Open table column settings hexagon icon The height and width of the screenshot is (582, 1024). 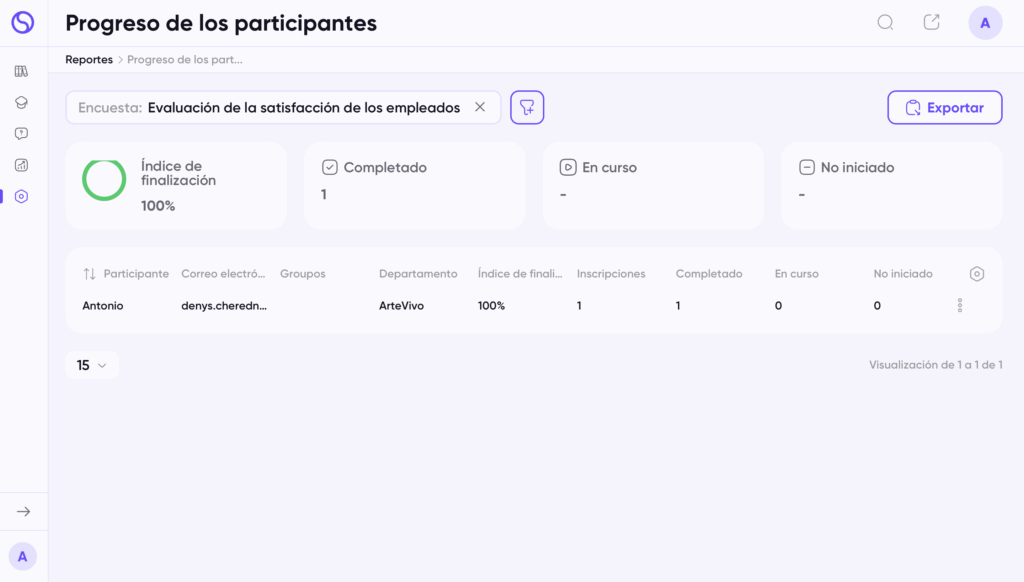[x=977, y=274]
